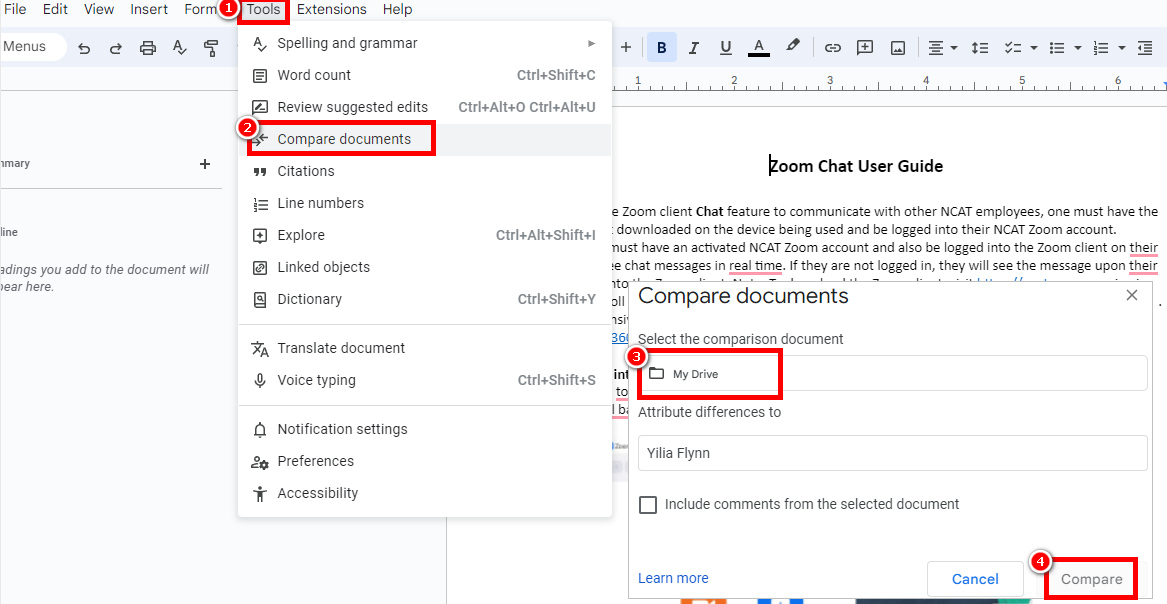The width and height of the screenshot is (1167, 604).
Task: Click the Insert link icon
Action: click(832, 47)
